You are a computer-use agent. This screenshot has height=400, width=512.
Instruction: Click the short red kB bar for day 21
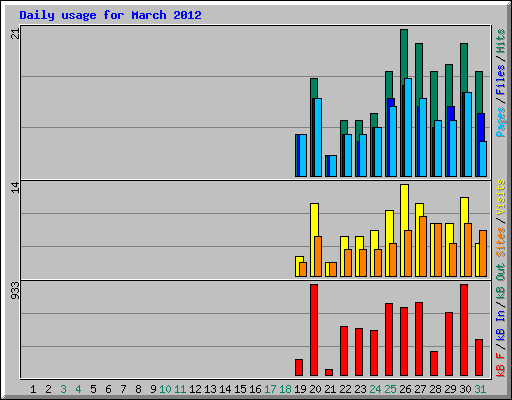pyautogui.click(x=329, y=373)
